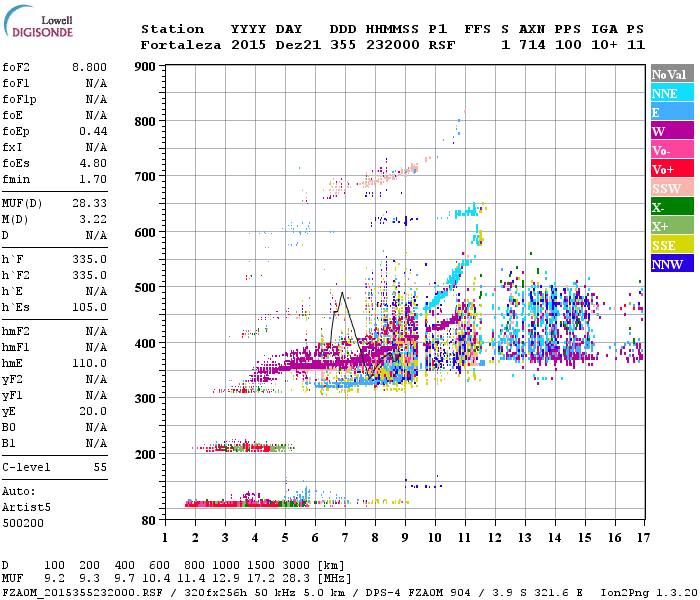This screenshot has width=700, height=600.
Task: Click the Lowell Digisonde logo
Action: [x=38, y=21]
